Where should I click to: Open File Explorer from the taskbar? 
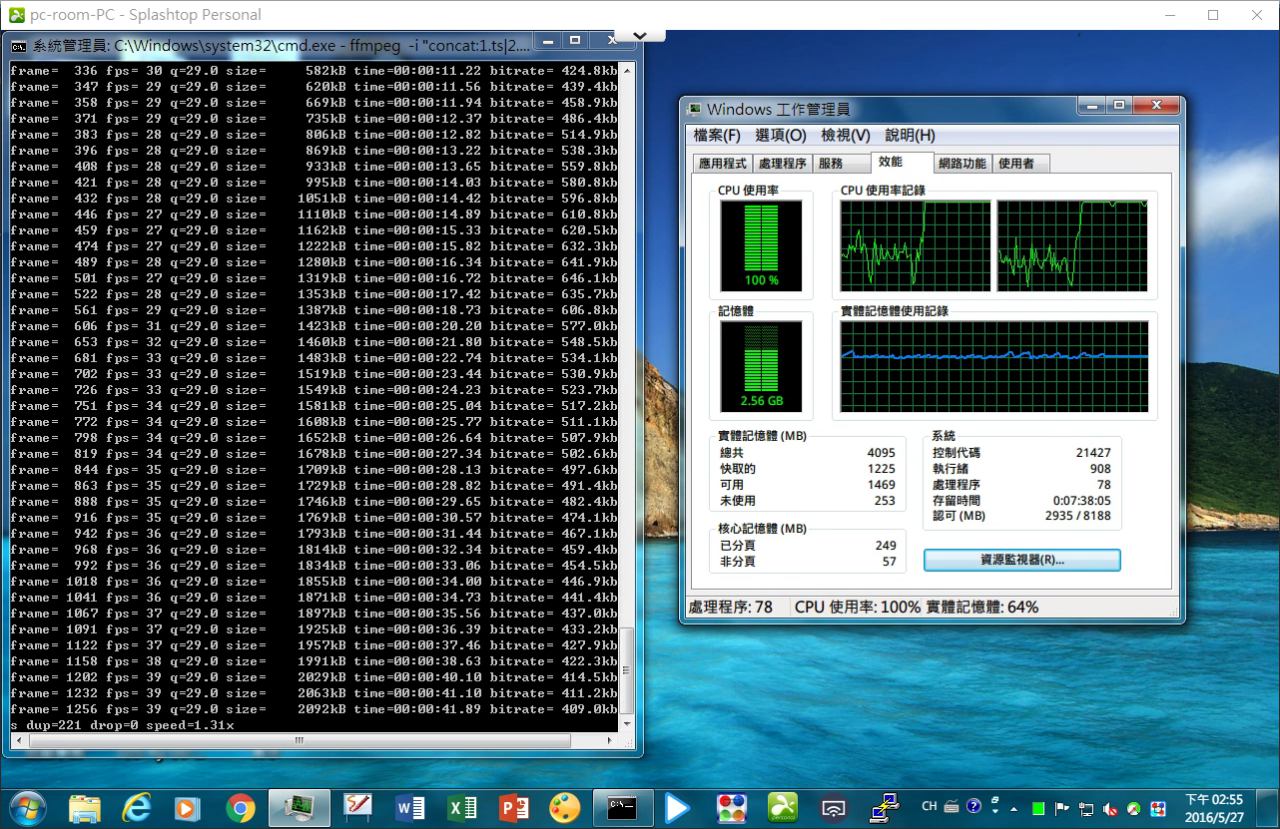(85, 807)
